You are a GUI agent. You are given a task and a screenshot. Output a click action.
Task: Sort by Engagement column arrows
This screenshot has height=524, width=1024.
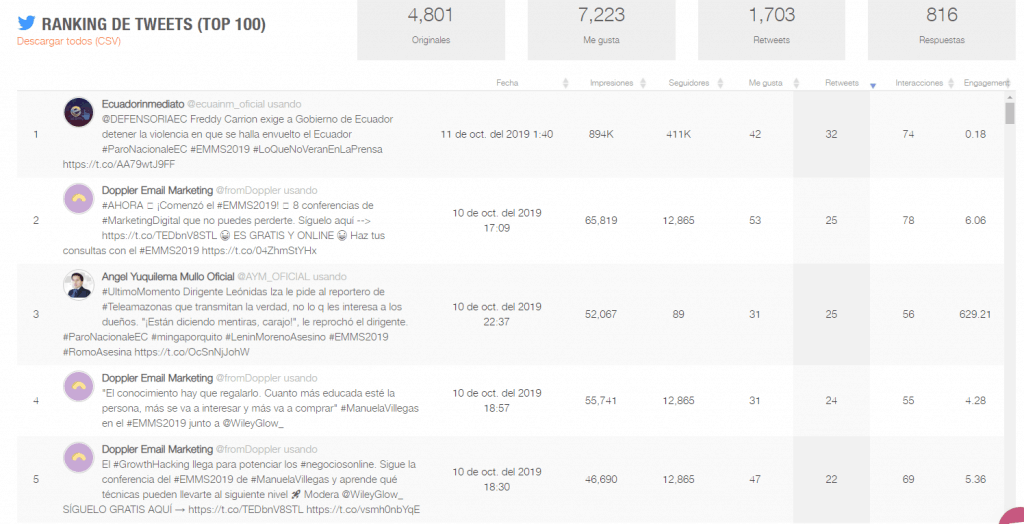[x=1008, y=83]
